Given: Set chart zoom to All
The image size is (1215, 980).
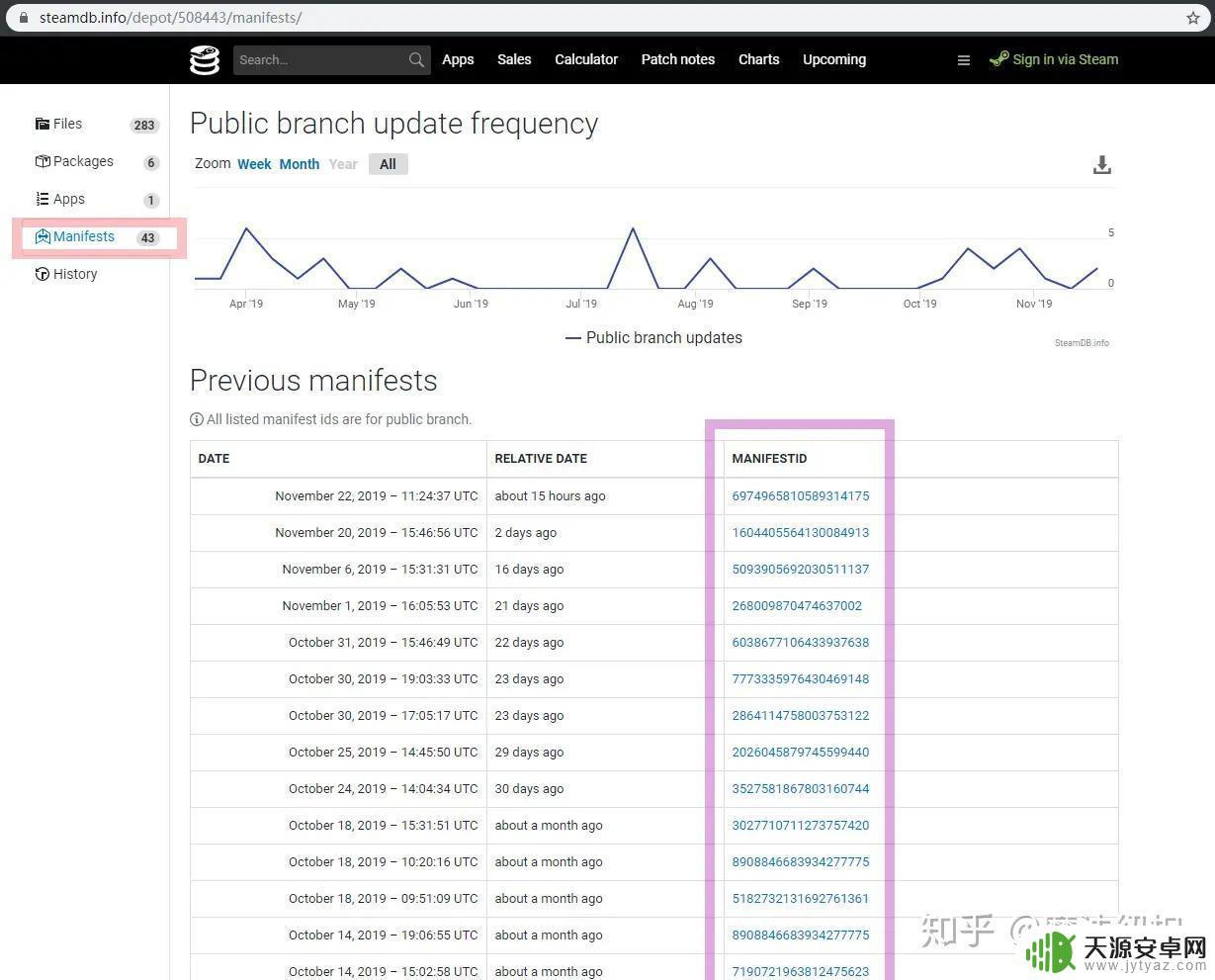Looking at the screenshot, I should pos(388,164).
